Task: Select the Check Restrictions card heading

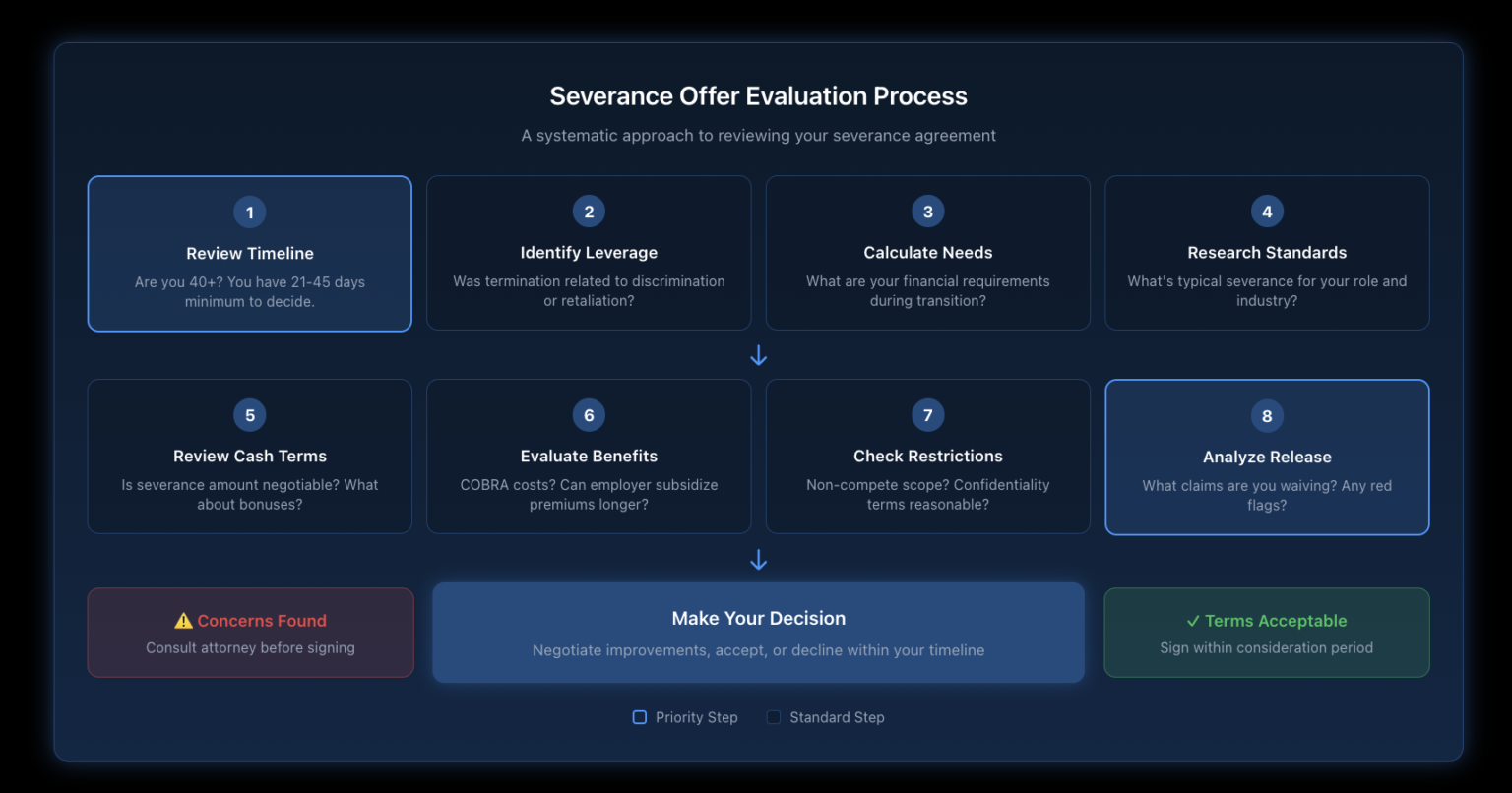Action: click(928, 456)
